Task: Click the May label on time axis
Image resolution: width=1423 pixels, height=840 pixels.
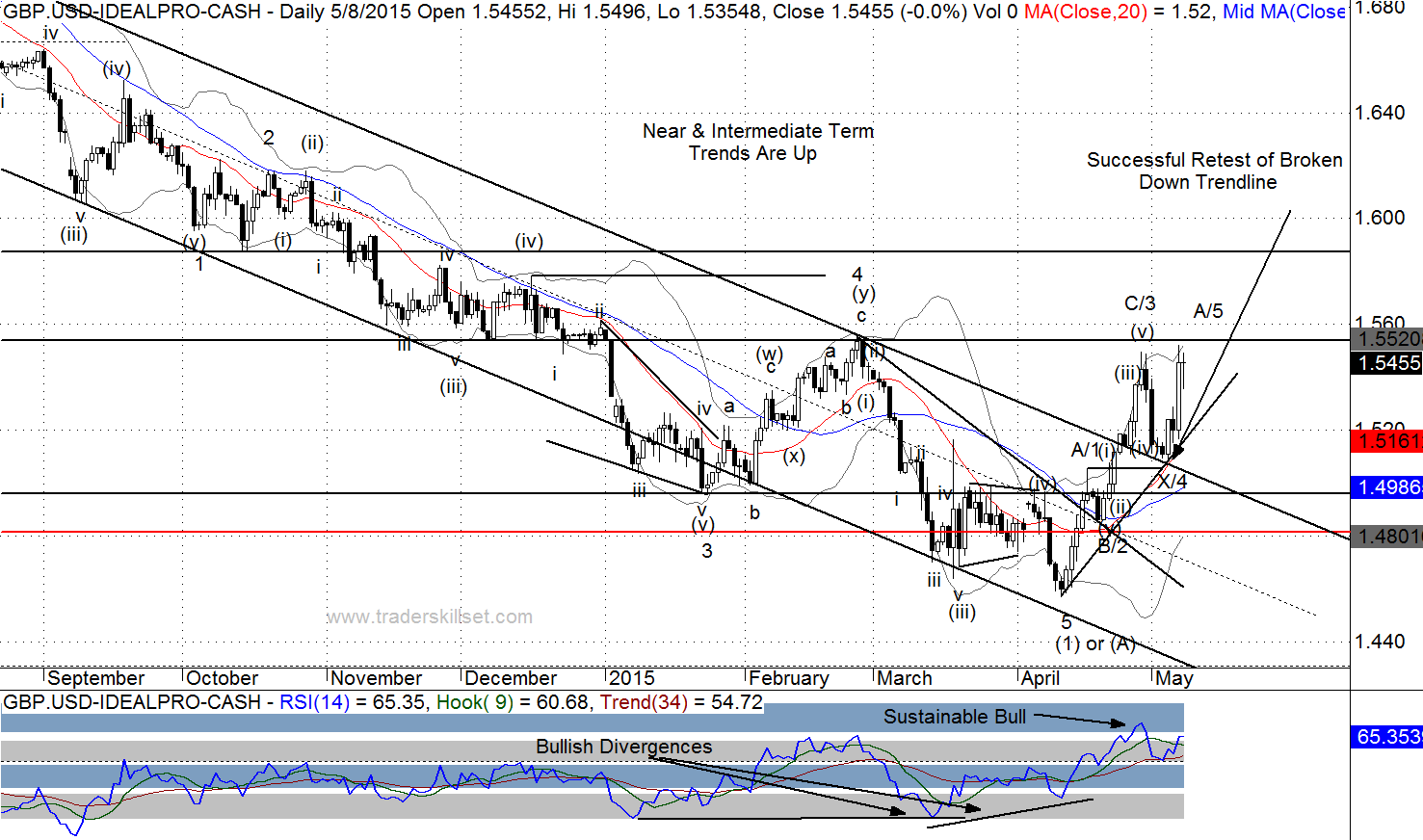Action: click(1174, 678)
